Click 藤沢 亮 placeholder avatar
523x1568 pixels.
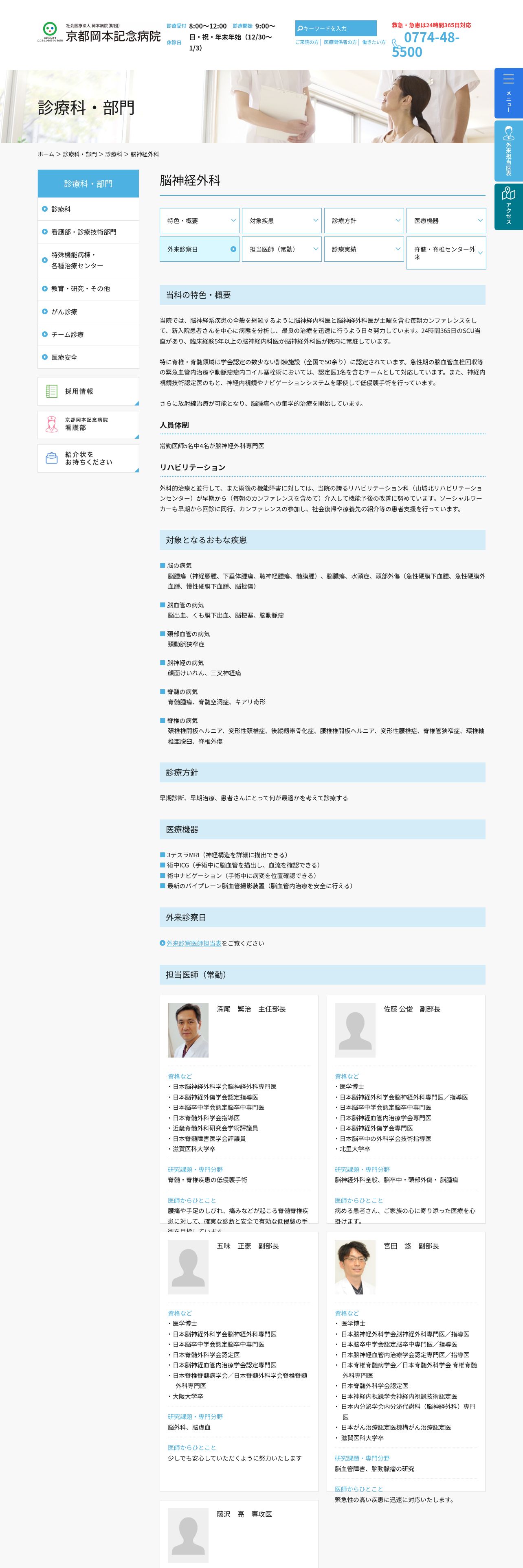(x=188, y=1535)
